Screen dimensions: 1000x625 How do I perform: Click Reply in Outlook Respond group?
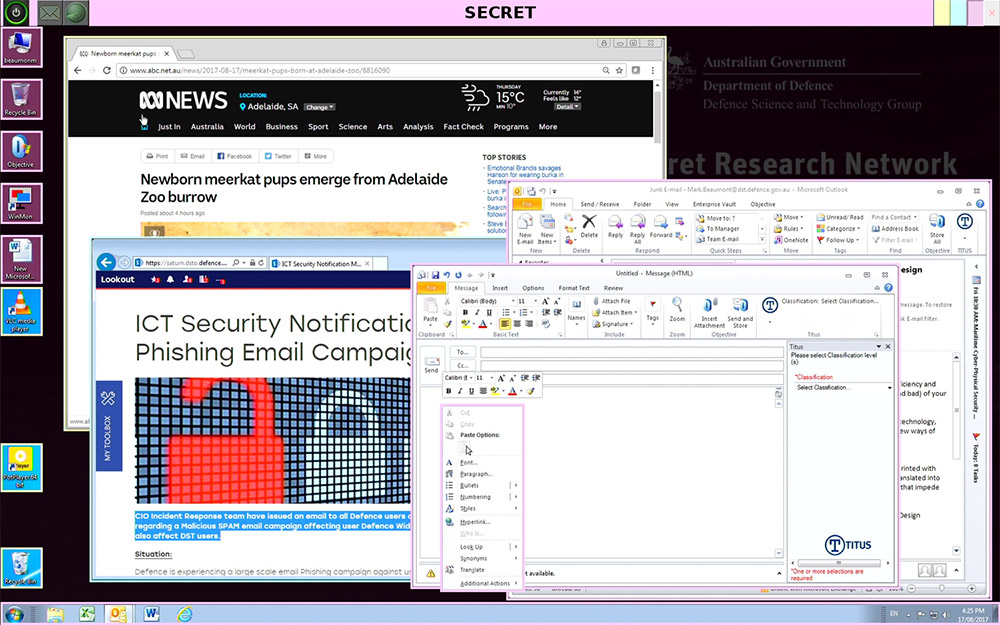pyautogui.click(x=615, y=226)
